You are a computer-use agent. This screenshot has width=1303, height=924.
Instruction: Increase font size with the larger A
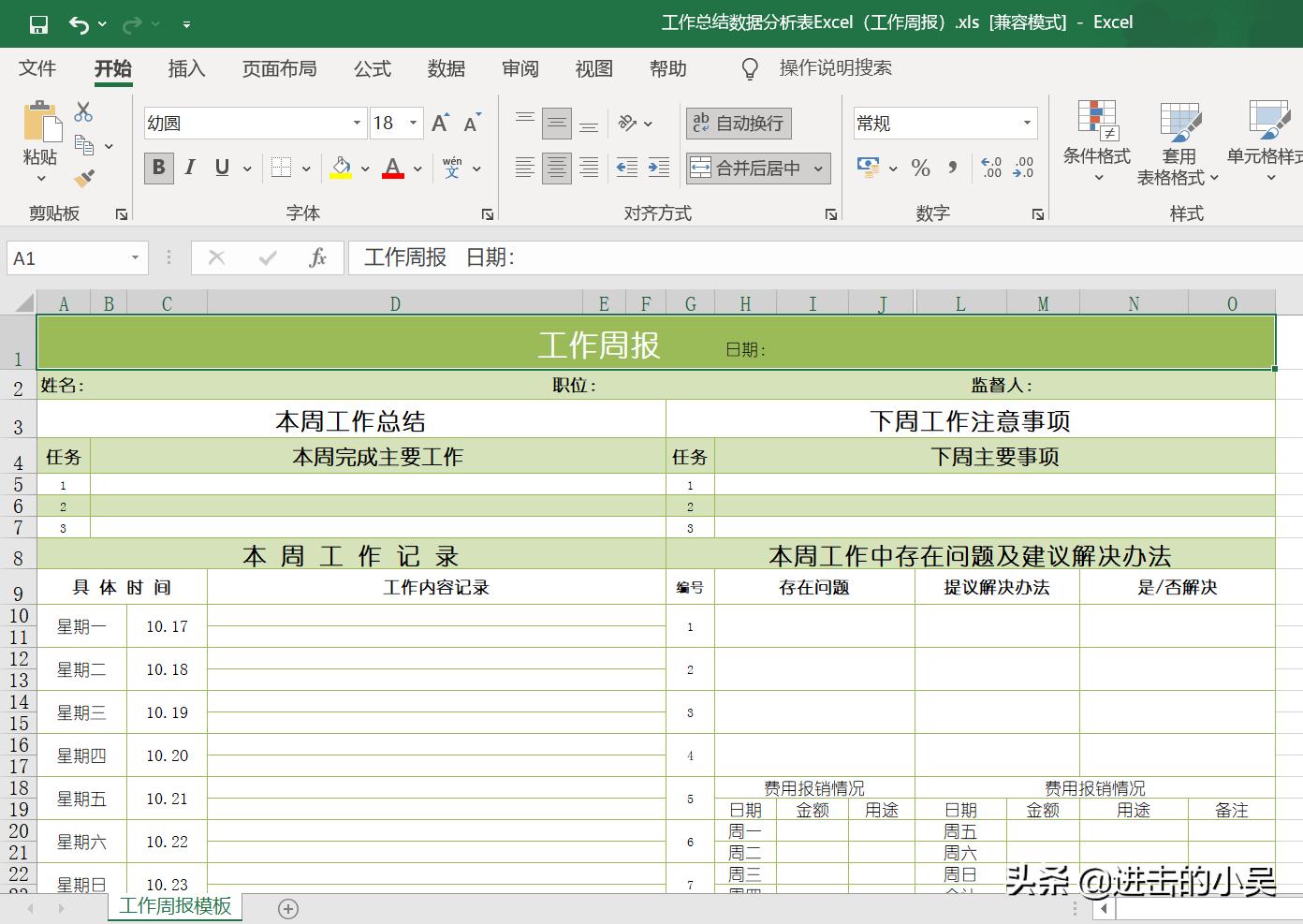[440, 123]
